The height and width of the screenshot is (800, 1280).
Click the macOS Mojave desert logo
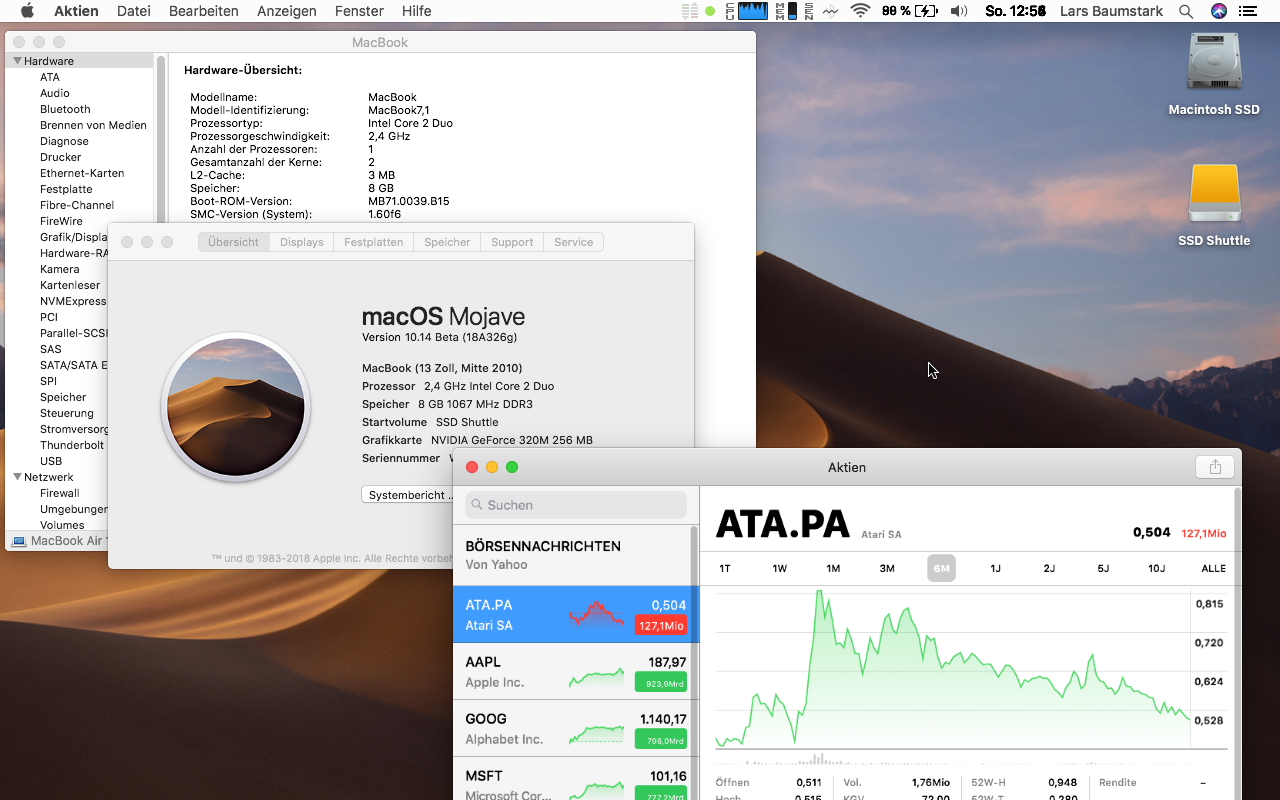click(236, 407)
